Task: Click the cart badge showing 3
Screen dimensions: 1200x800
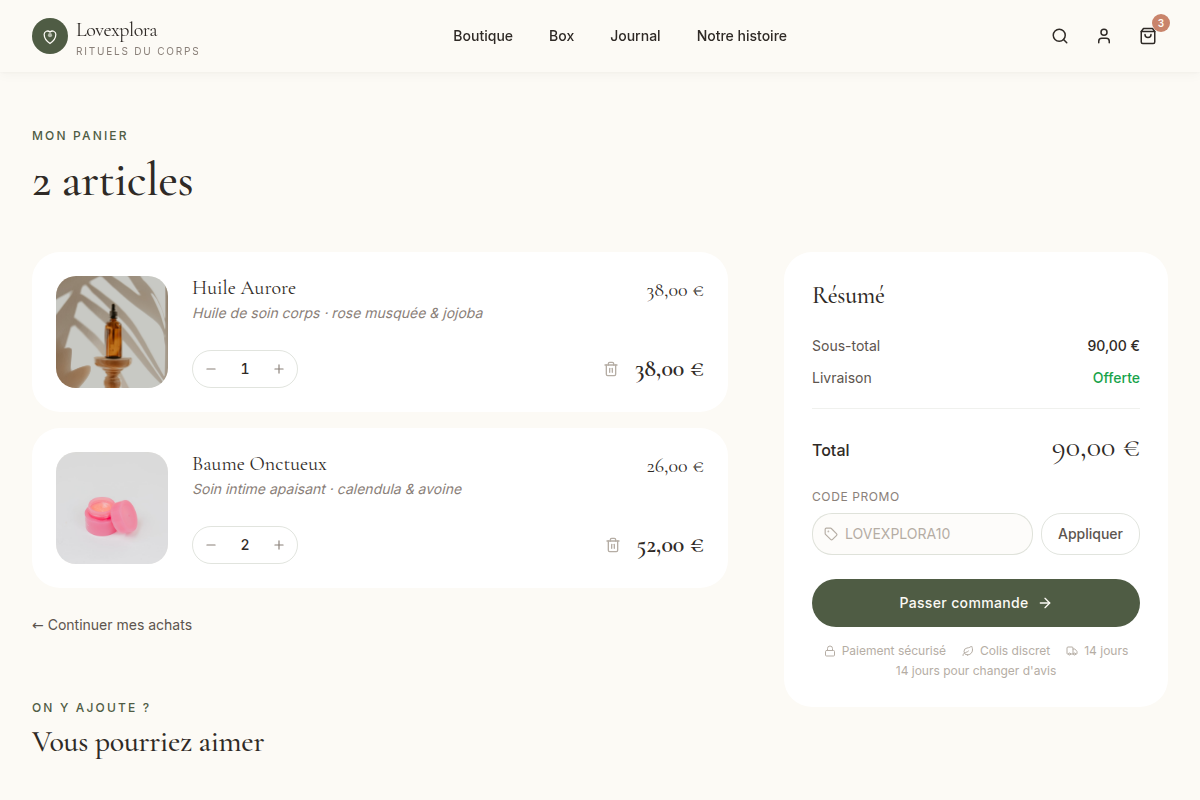Action: [x=1161, y=23]
